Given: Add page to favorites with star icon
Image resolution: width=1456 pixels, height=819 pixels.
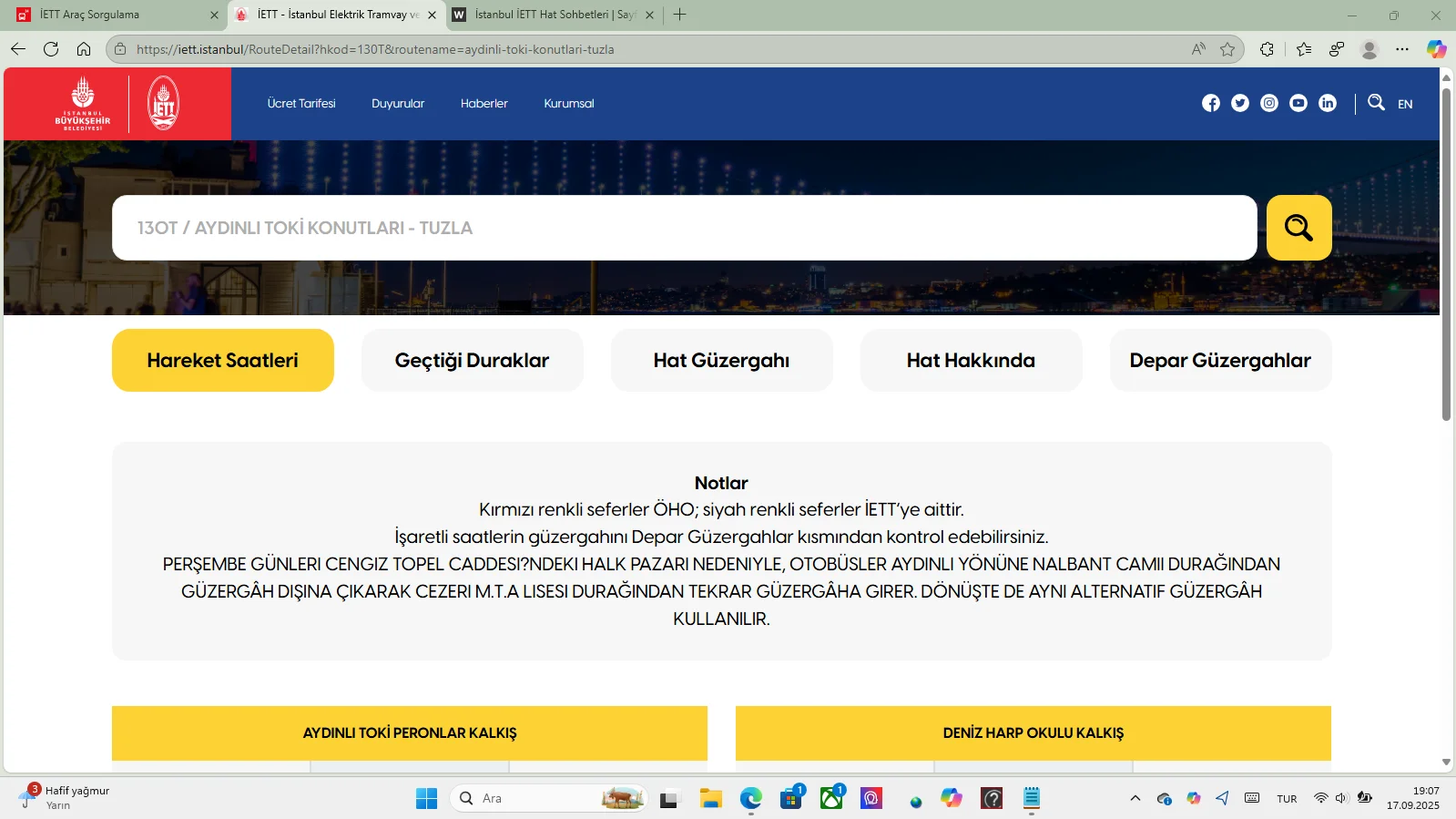Looking at the screenshot, I should (1227, 49).
